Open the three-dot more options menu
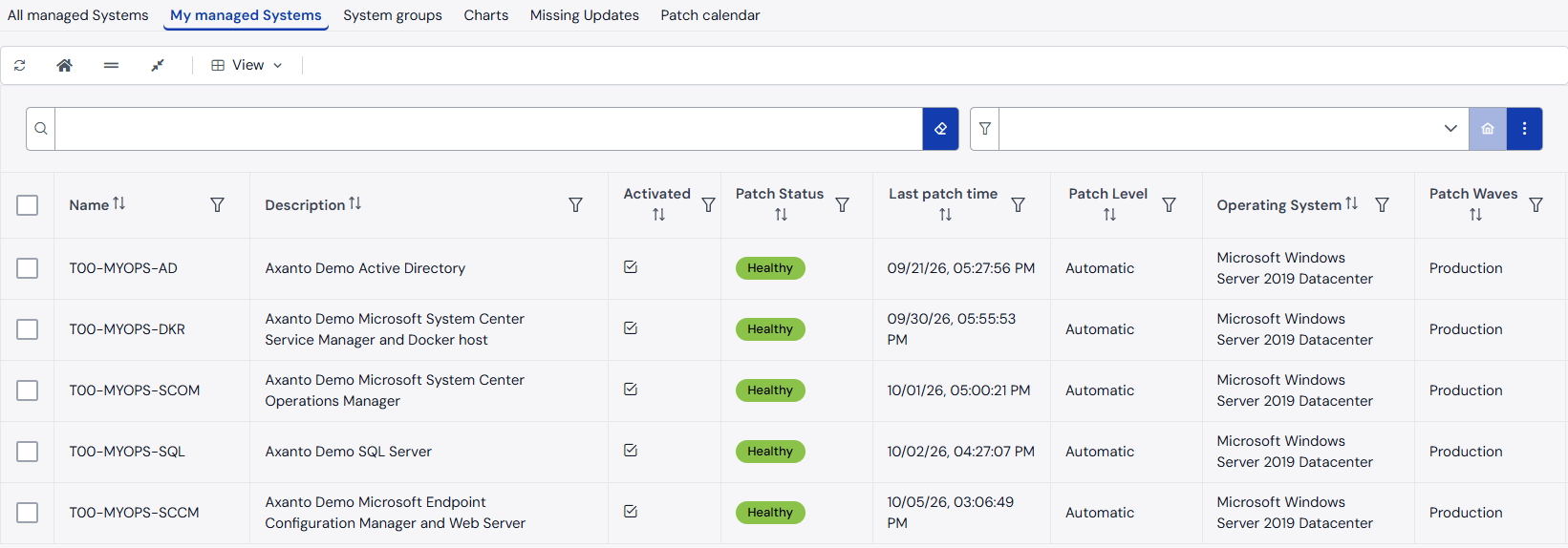 [x=1525, y=129]
